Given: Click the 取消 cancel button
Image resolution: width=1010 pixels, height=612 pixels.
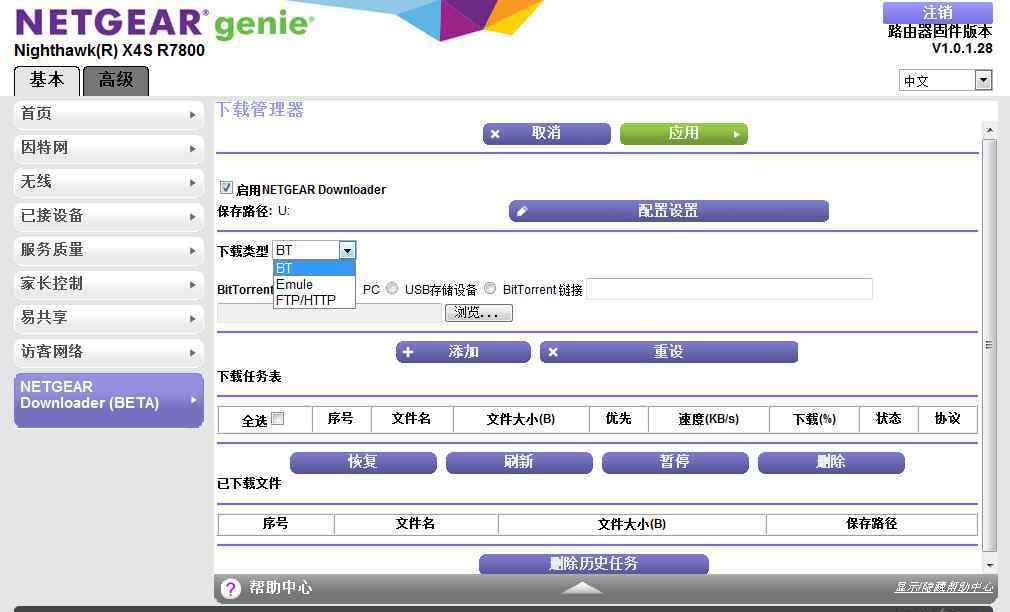Looking at the screenshot, I should [546, 133].
